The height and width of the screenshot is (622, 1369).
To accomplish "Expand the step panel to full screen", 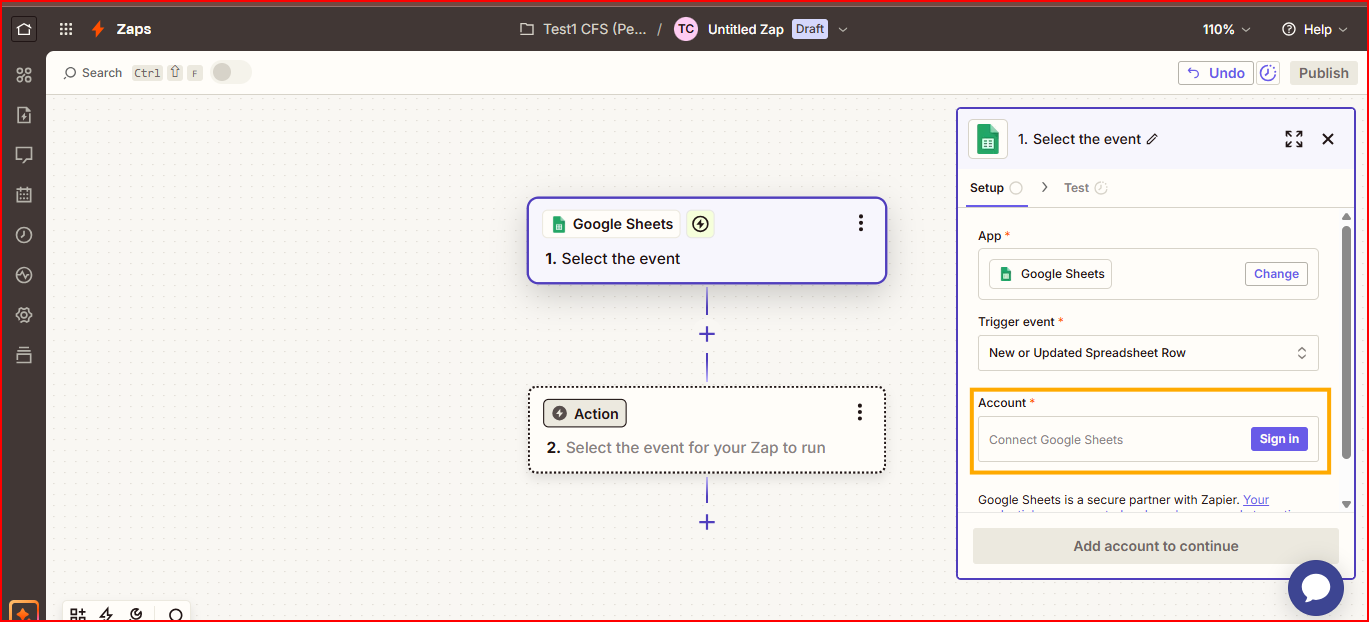I will (1294, 139).
